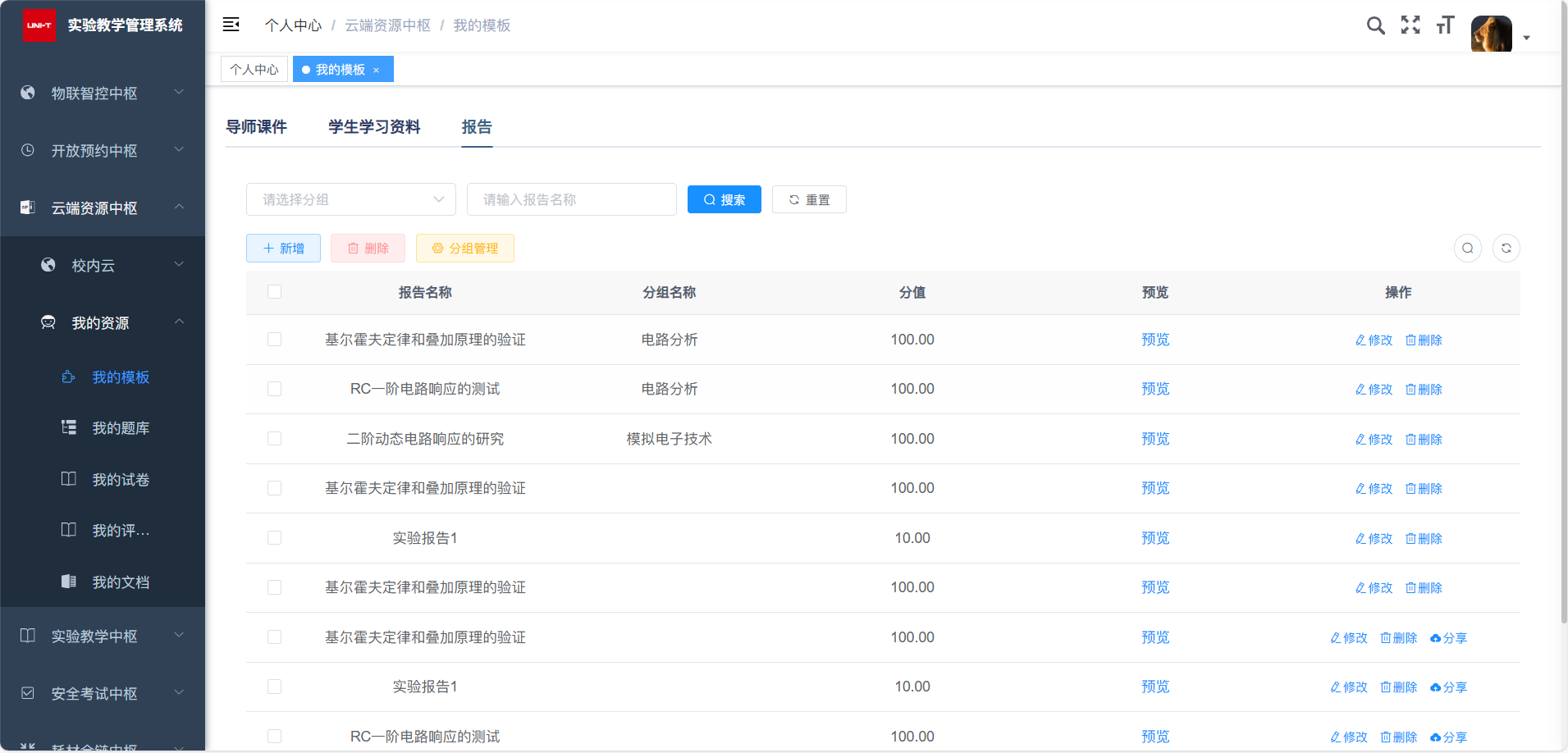Tick the select-all checkbox in table header

click(x=274, y=292)
